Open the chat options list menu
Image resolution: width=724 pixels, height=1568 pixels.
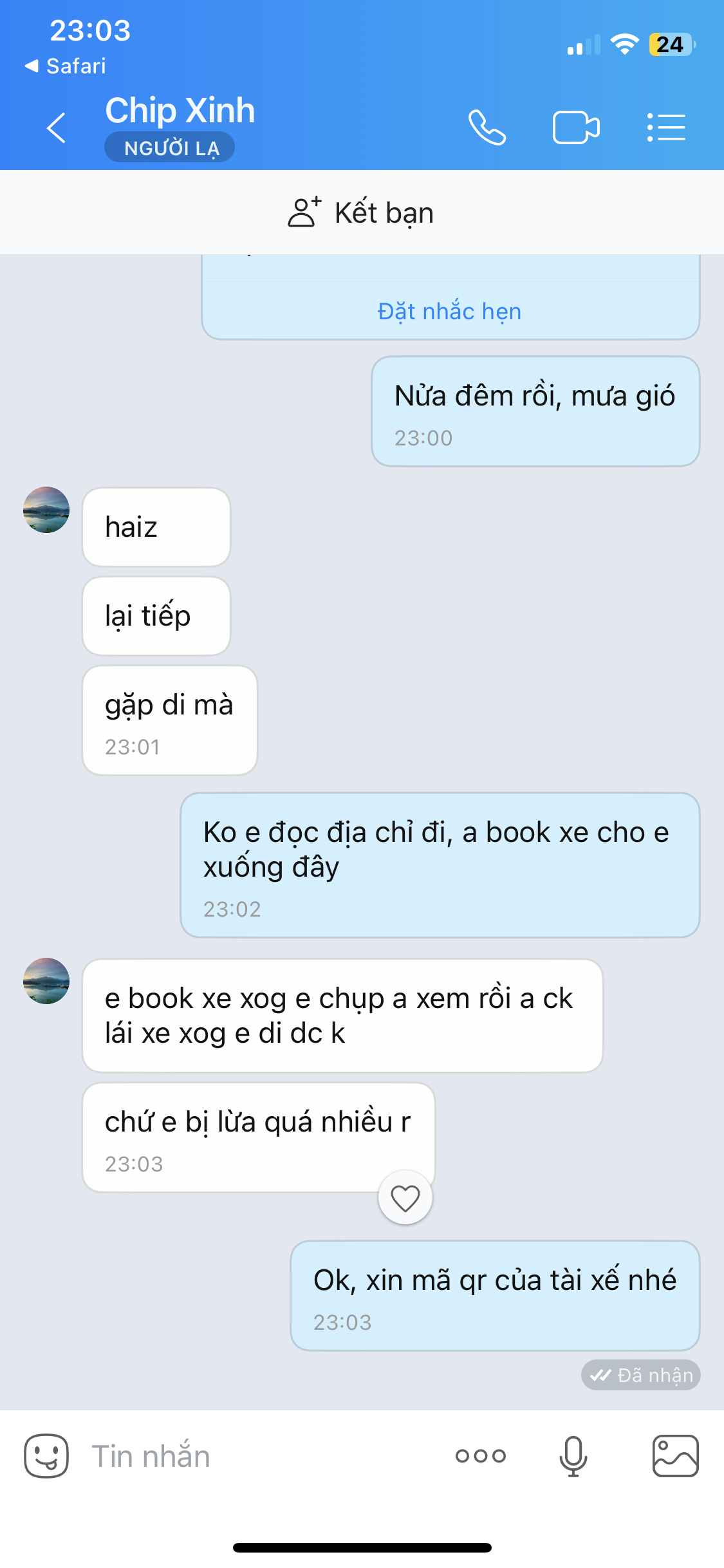[666, 127]
